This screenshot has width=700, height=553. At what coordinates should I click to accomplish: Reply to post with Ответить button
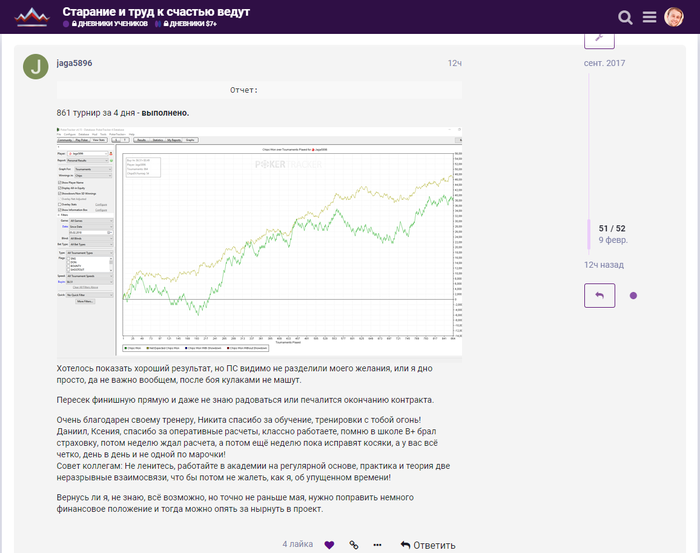click(428, 545)
